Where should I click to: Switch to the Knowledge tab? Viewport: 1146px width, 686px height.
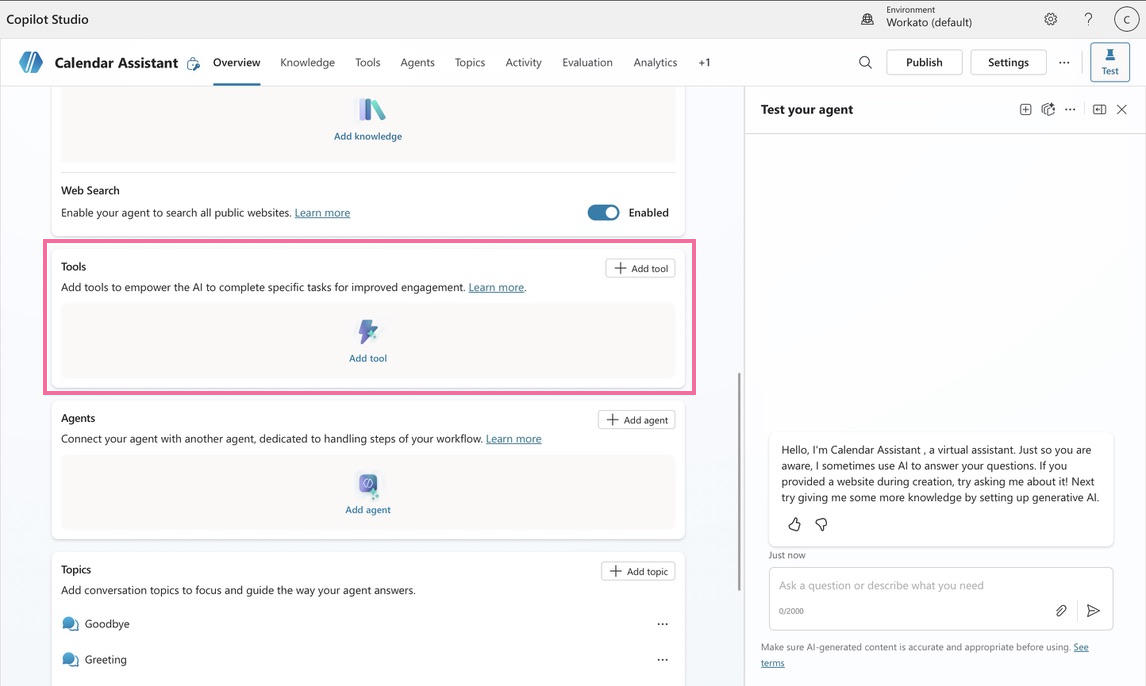pos(307,62)
